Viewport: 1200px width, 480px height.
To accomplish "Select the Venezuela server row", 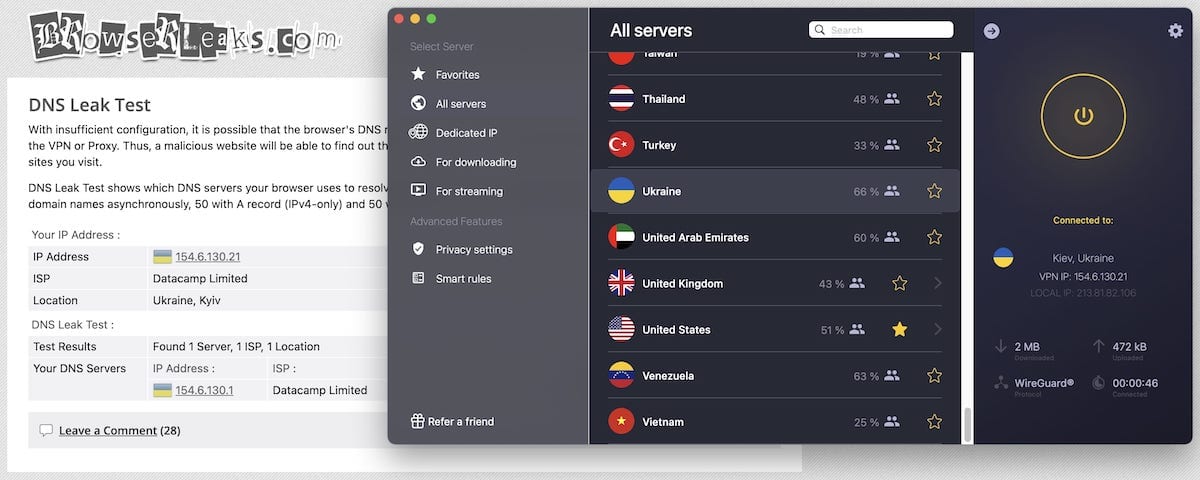I will pos(775,375).
